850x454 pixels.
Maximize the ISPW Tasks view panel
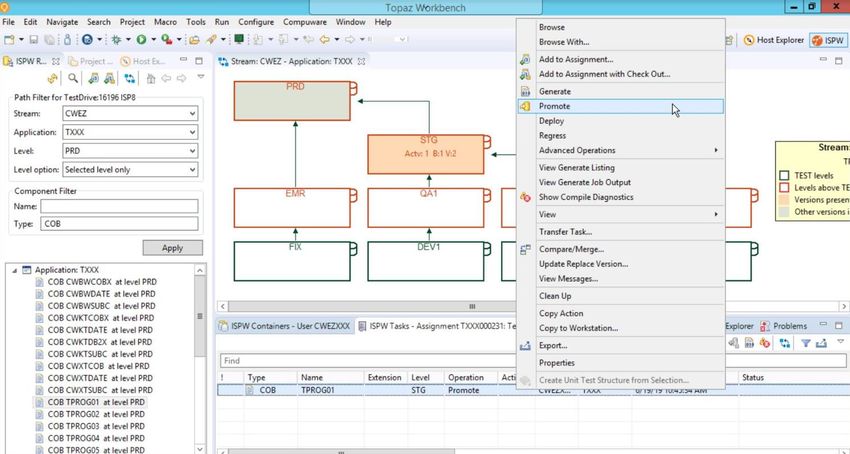pyautogui.click(x=839, y=326)
